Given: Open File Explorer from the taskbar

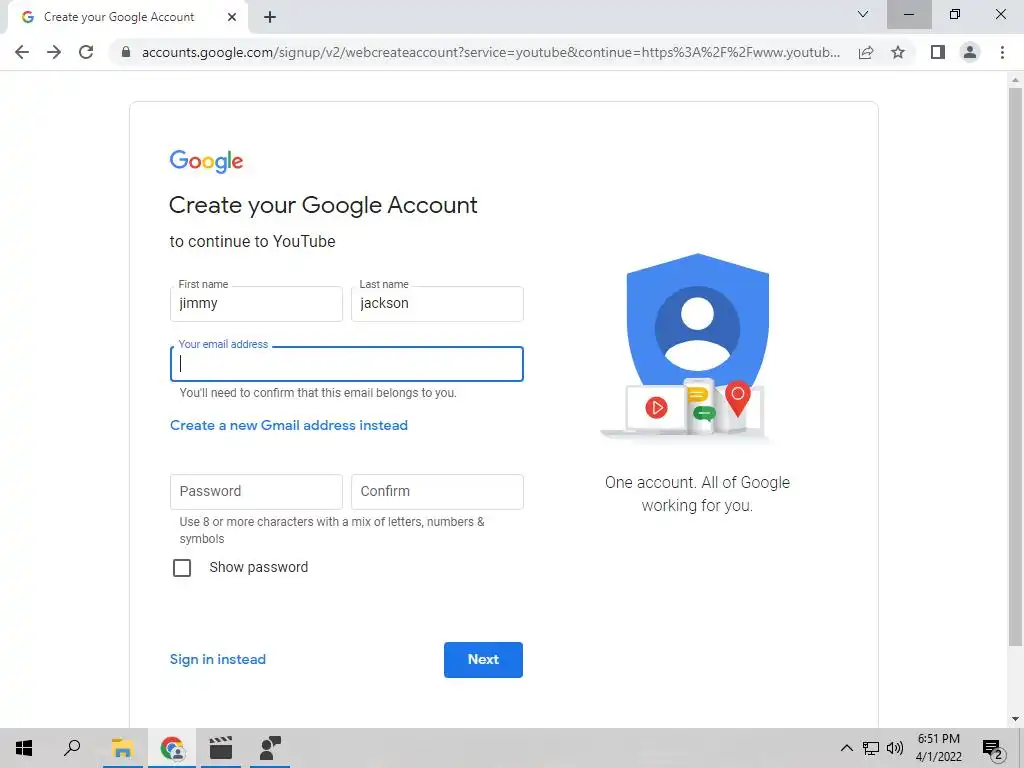Looking at the screenshot, I should pos(122,748).
